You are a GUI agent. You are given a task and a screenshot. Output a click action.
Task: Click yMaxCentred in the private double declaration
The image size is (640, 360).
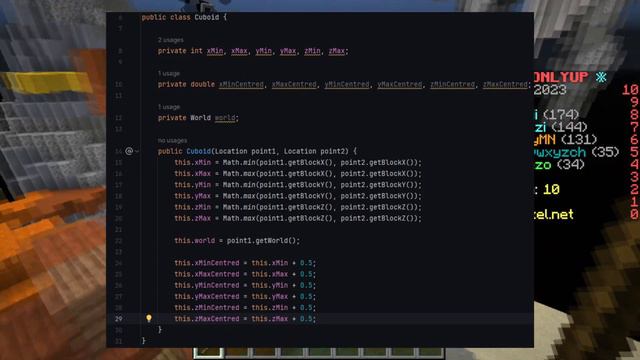tap(400, 84)
